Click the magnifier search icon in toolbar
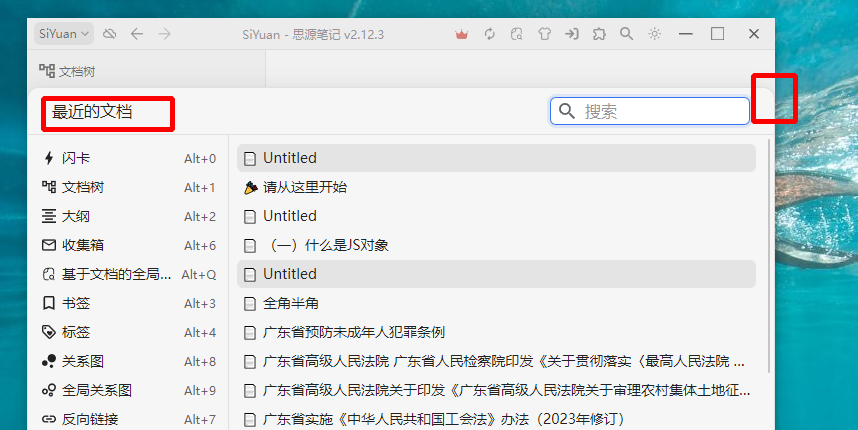858x430 pixels. pos(626,34)
